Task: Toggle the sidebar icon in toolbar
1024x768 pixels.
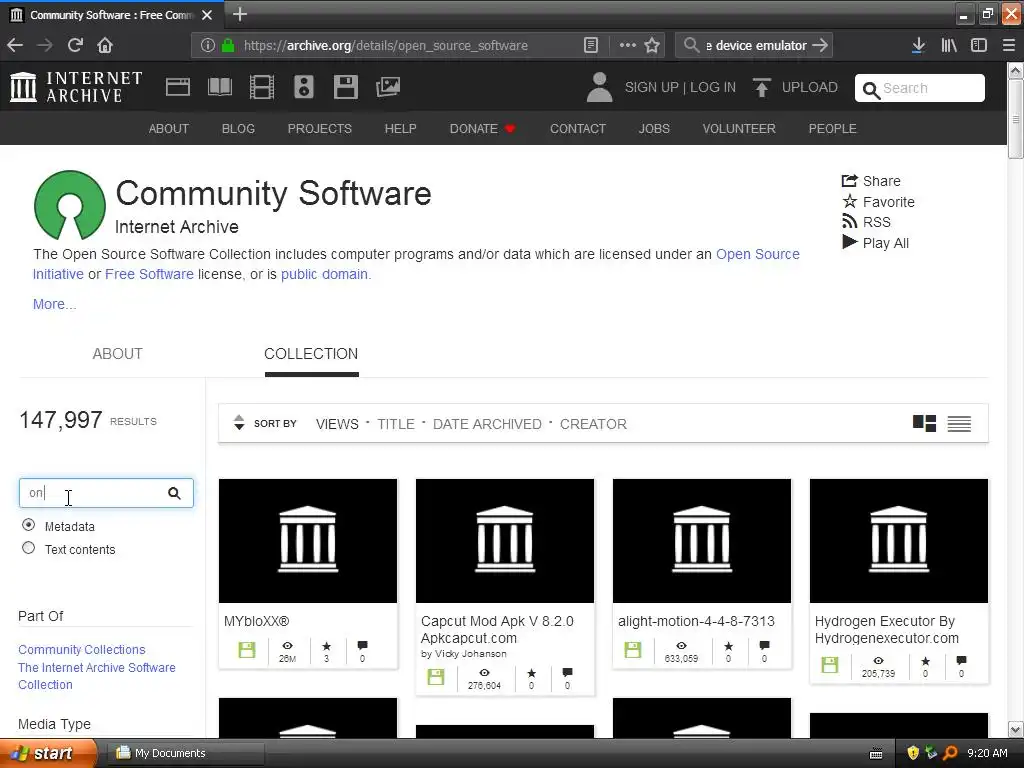Action: pos(979,45)
